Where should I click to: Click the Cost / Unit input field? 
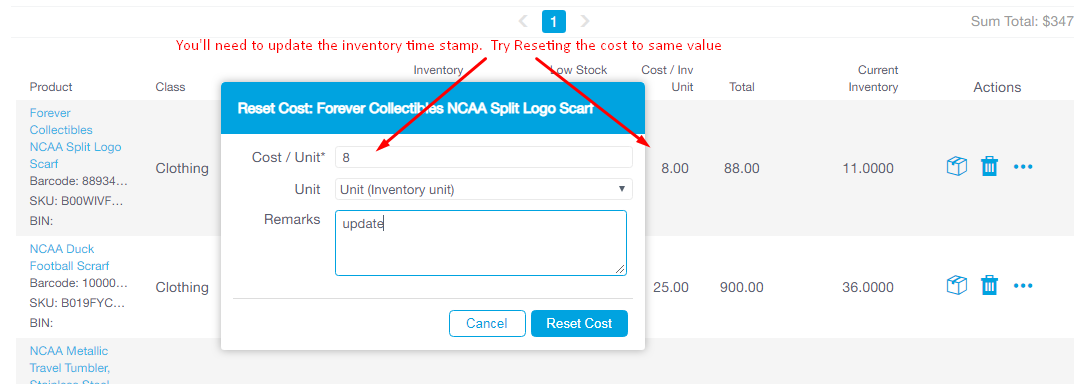click(484, 157)
